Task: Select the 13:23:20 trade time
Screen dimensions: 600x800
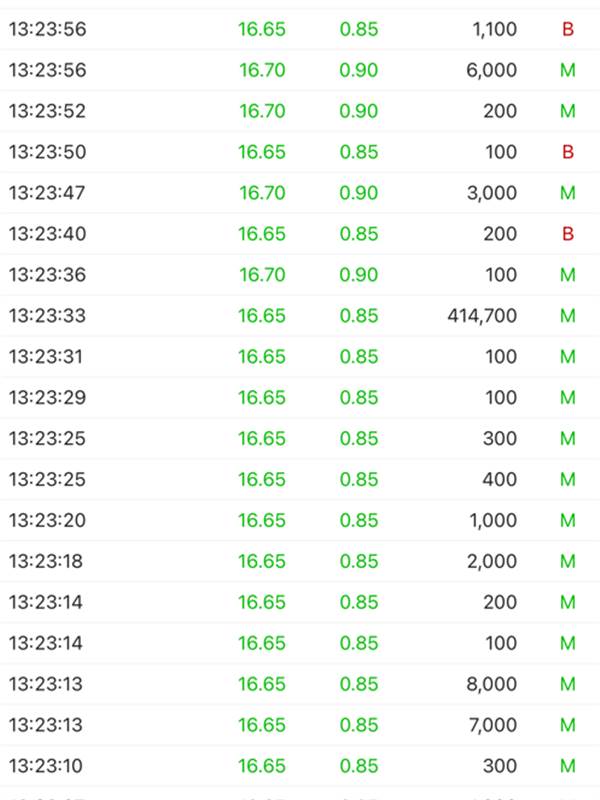Action: point(47,520)
